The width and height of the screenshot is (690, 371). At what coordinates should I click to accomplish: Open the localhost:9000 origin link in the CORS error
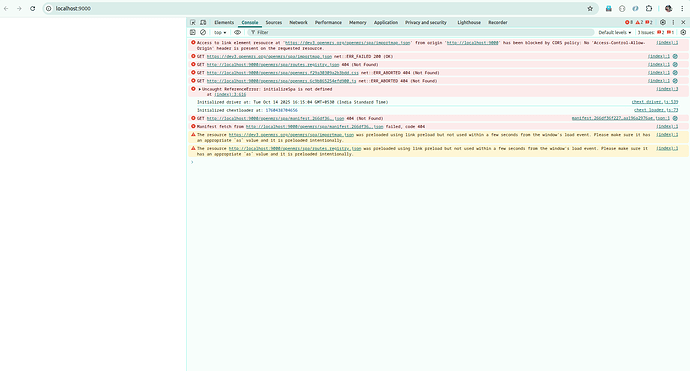(473, 43)
